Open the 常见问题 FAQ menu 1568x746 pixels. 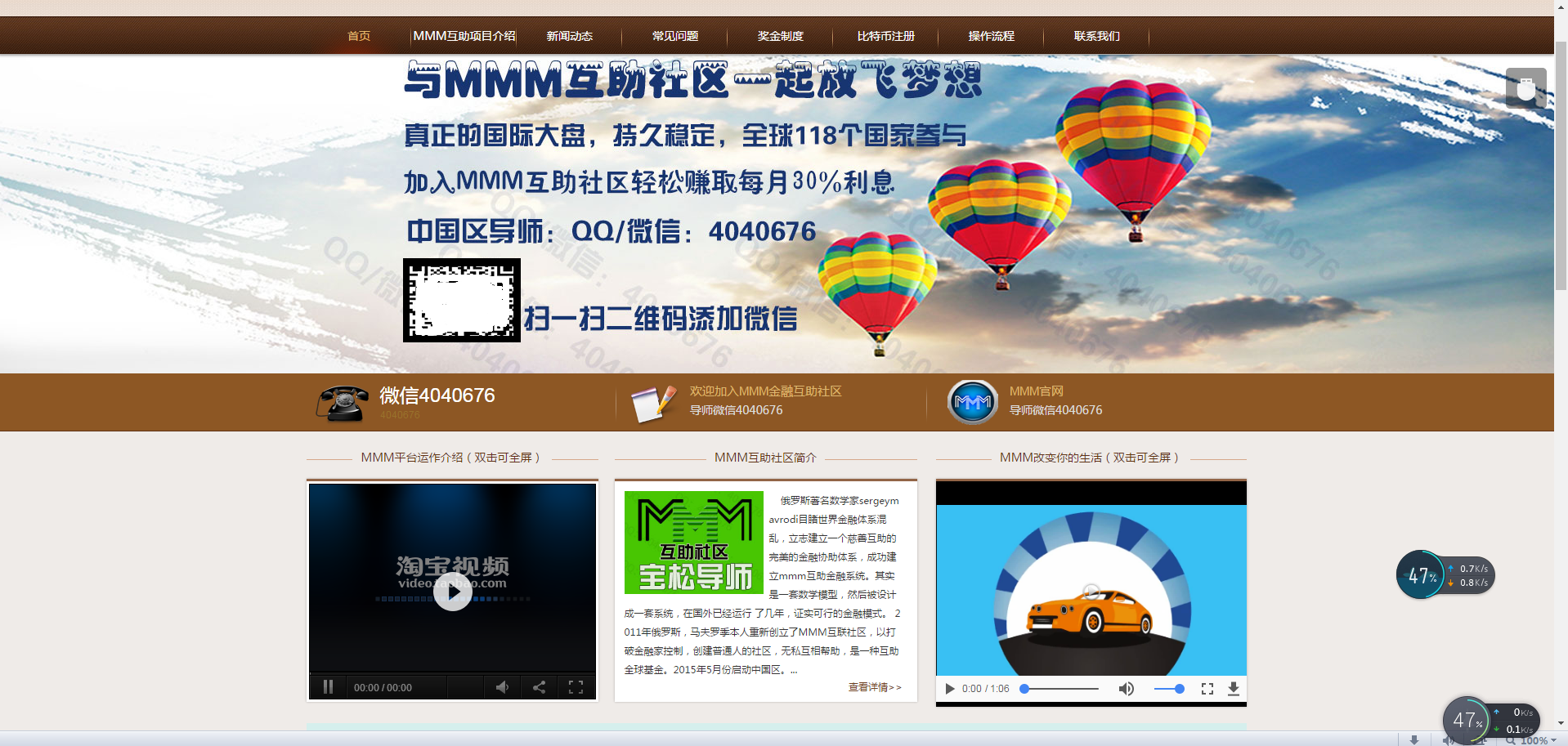click(674, 36)
